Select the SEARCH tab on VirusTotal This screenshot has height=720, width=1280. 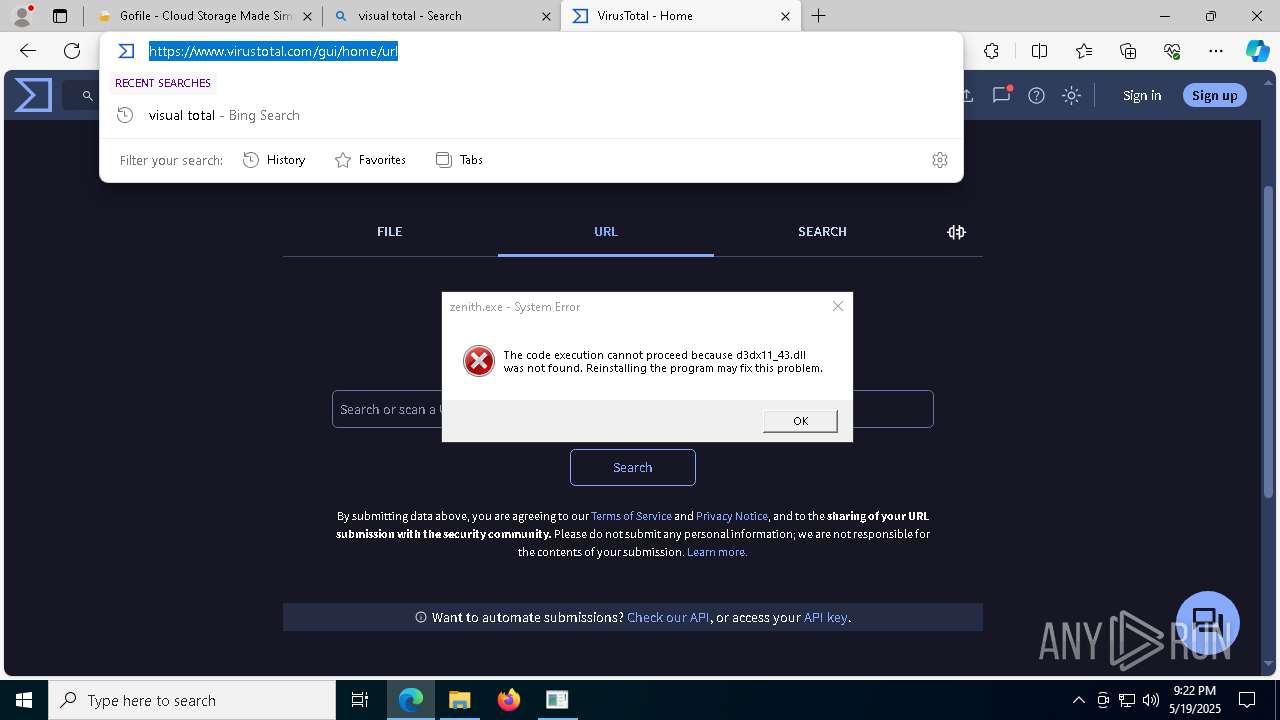822,231
